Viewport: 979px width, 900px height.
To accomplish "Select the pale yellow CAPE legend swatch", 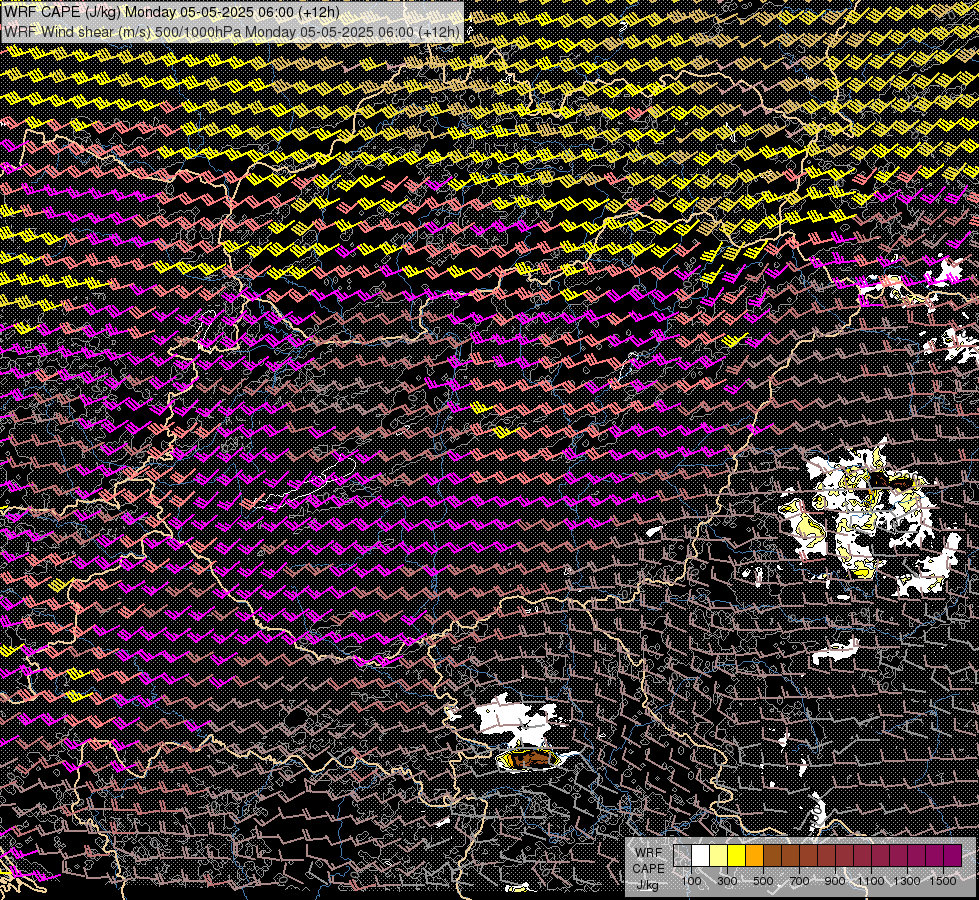I will (719, 855).
